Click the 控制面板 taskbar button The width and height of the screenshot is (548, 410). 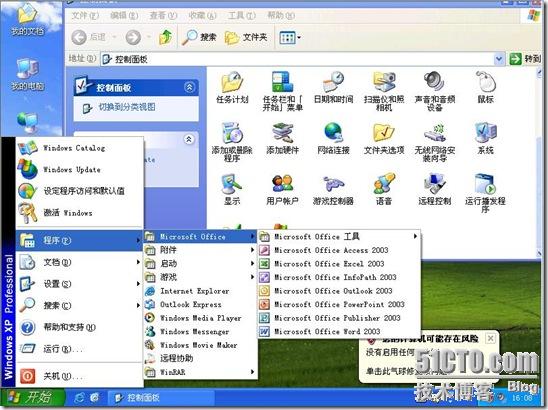[161, 397]
